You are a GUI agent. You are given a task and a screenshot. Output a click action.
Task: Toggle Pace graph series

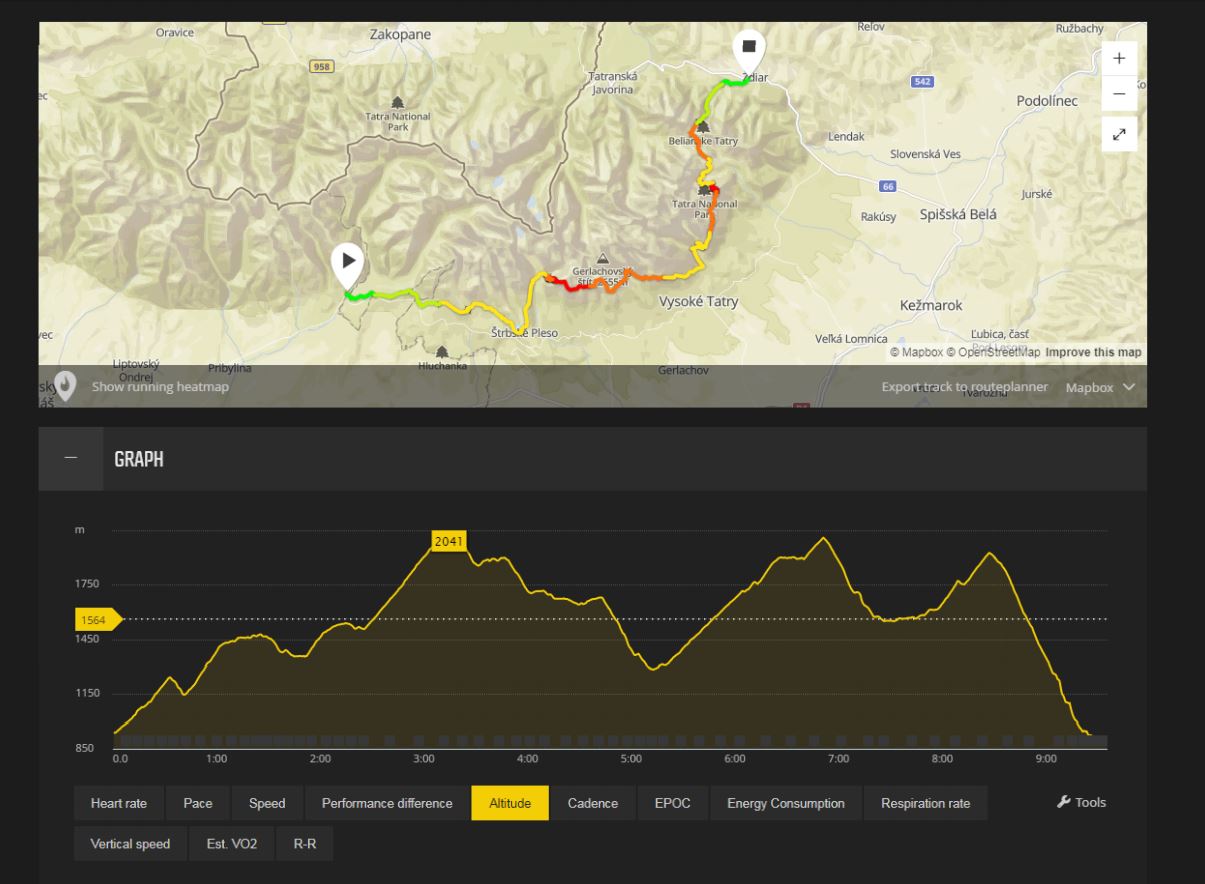pyautogui.click(x=197, y=803)
